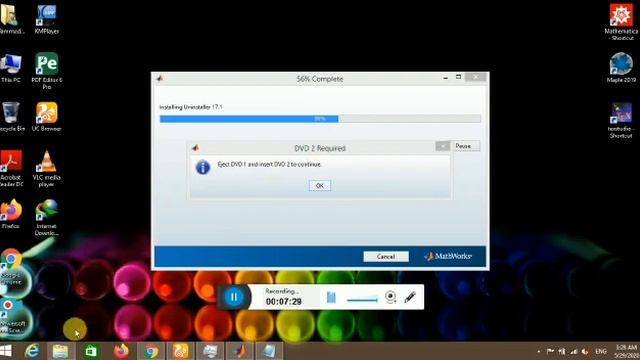Open the Acrobat Reader DC shortcut
This screenshot has width=640, height=360.
(11, 169)
